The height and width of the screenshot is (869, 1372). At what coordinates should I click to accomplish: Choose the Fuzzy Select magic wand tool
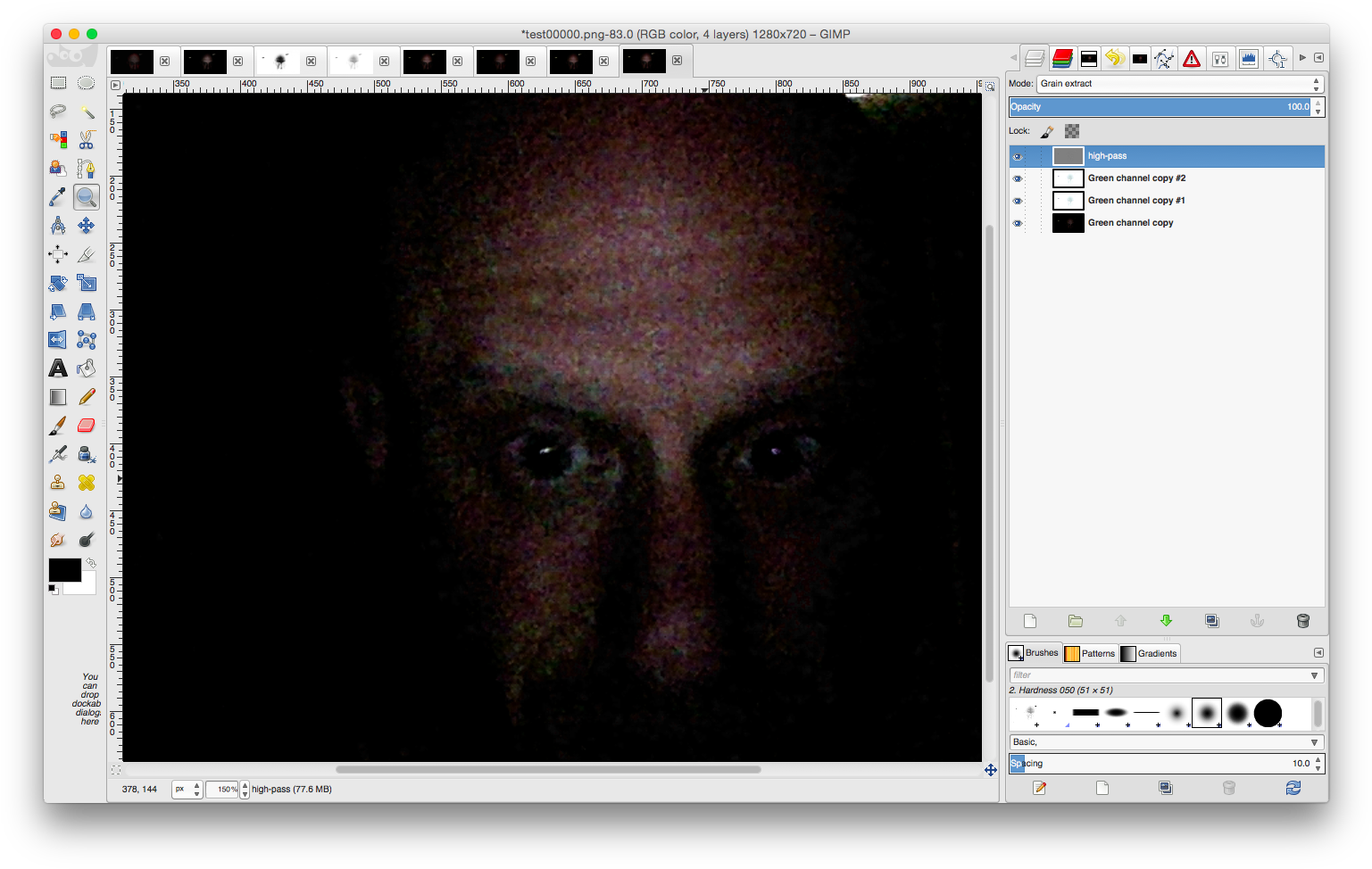(87, 112)
